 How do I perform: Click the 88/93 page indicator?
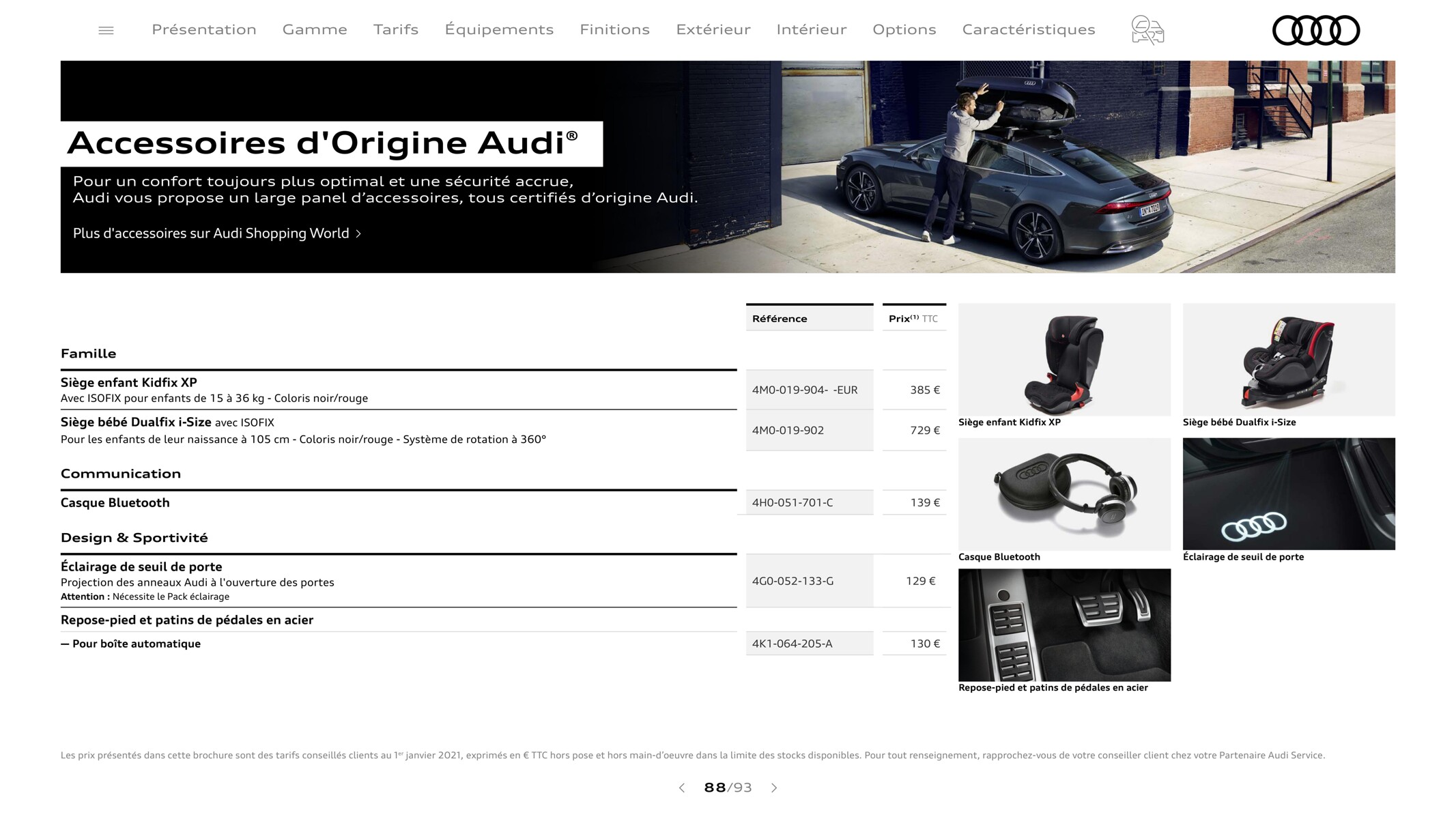click(x=728, y=788)
